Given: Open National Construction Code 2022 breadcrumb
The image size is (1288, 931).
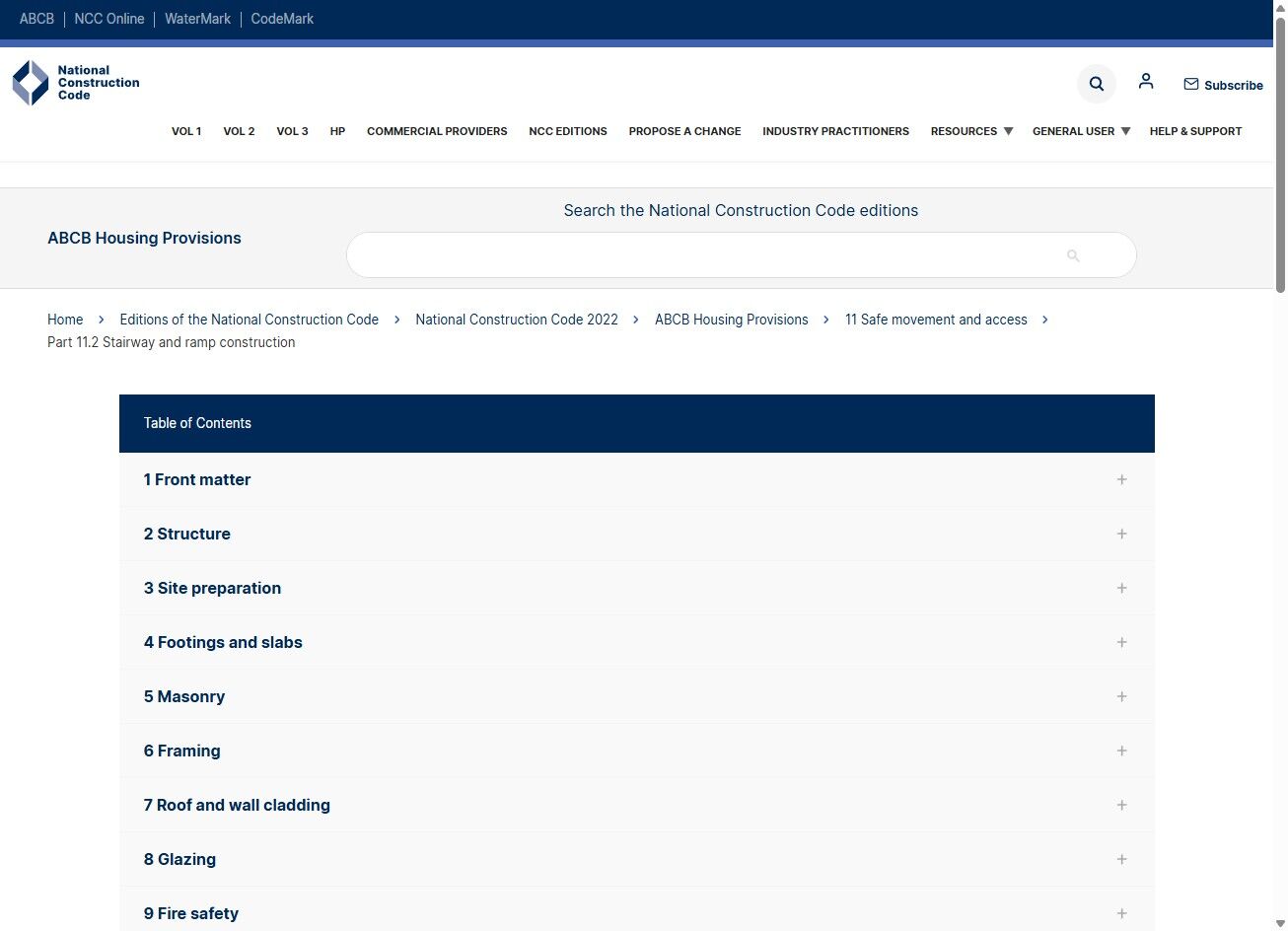Looking at the screenshot, I should pos(517,320).
